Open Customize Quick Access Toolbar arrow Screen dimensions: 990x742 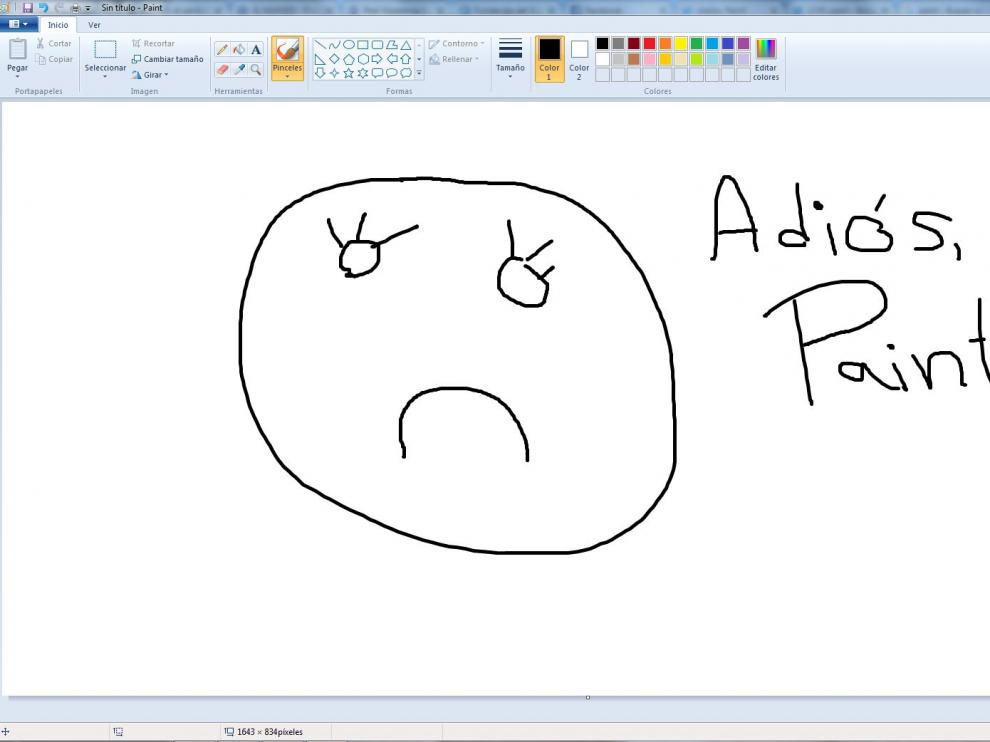point(88,8)
